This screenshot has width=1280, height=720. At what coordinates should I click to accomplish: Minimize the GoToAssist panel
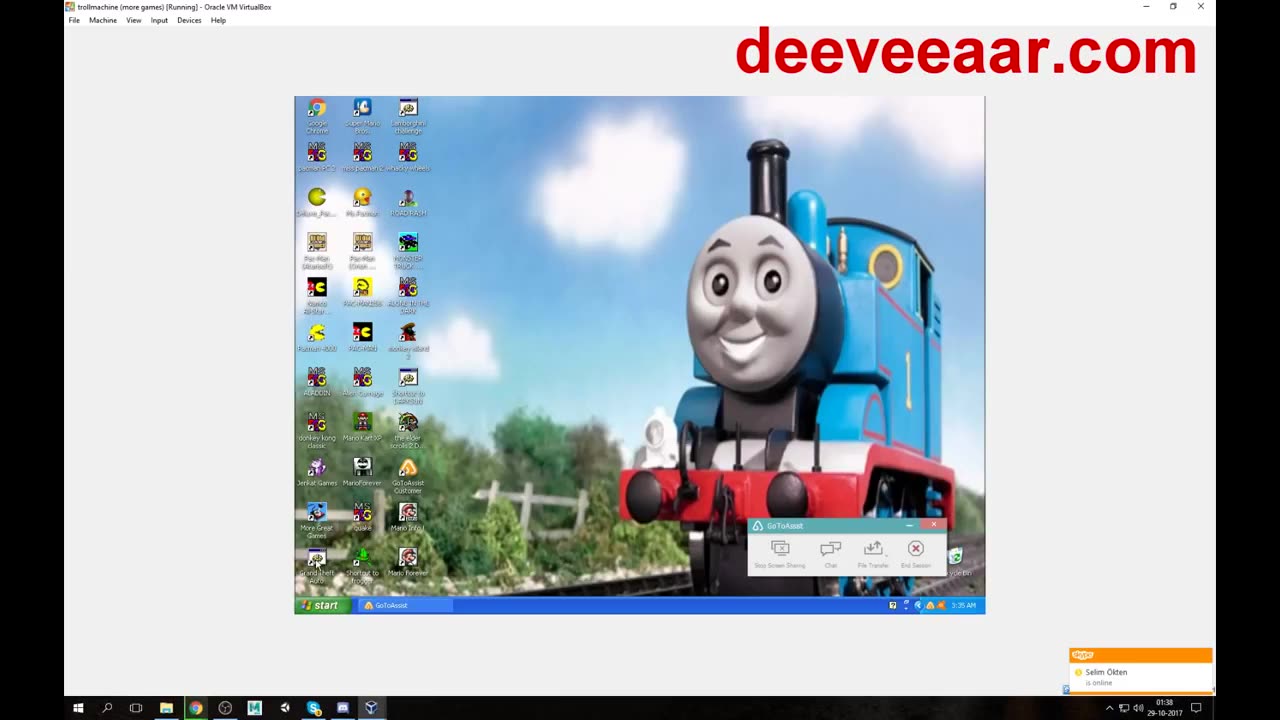(909, 525)
